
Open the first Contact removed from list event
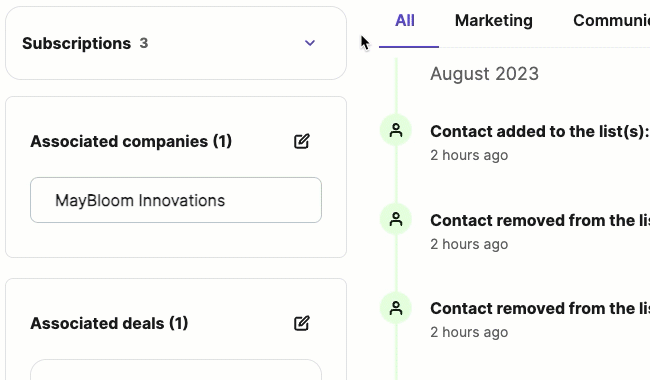coord(540,220)
